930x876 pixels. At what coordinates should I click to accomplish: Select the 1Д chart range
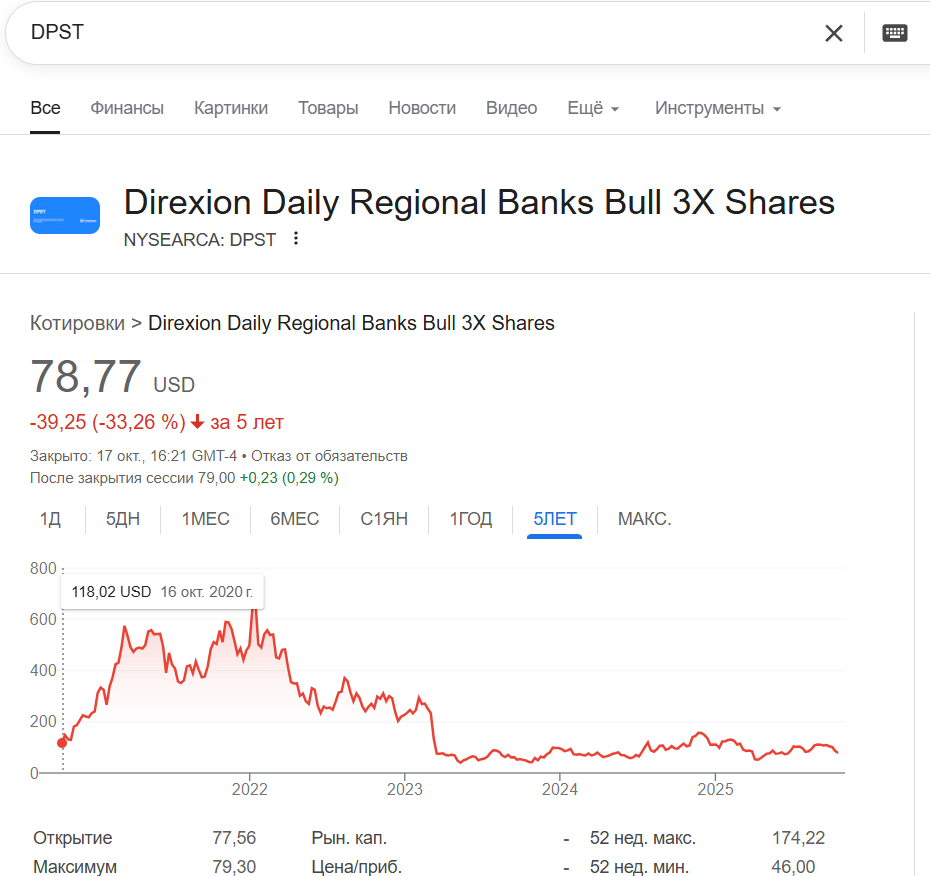[50, 519]
